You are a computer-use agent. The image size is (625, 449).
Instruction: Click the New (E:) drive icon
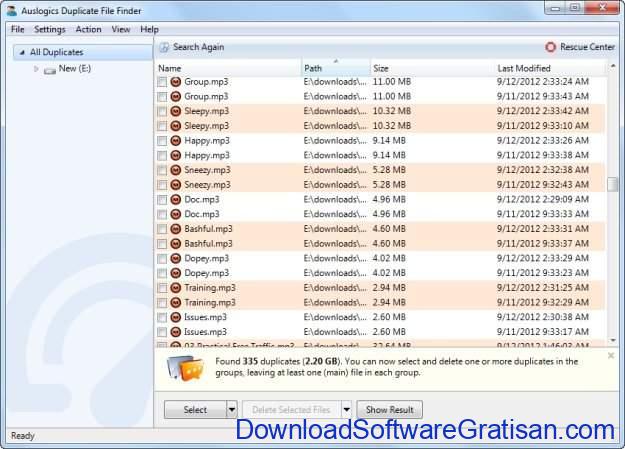(50, 70)
